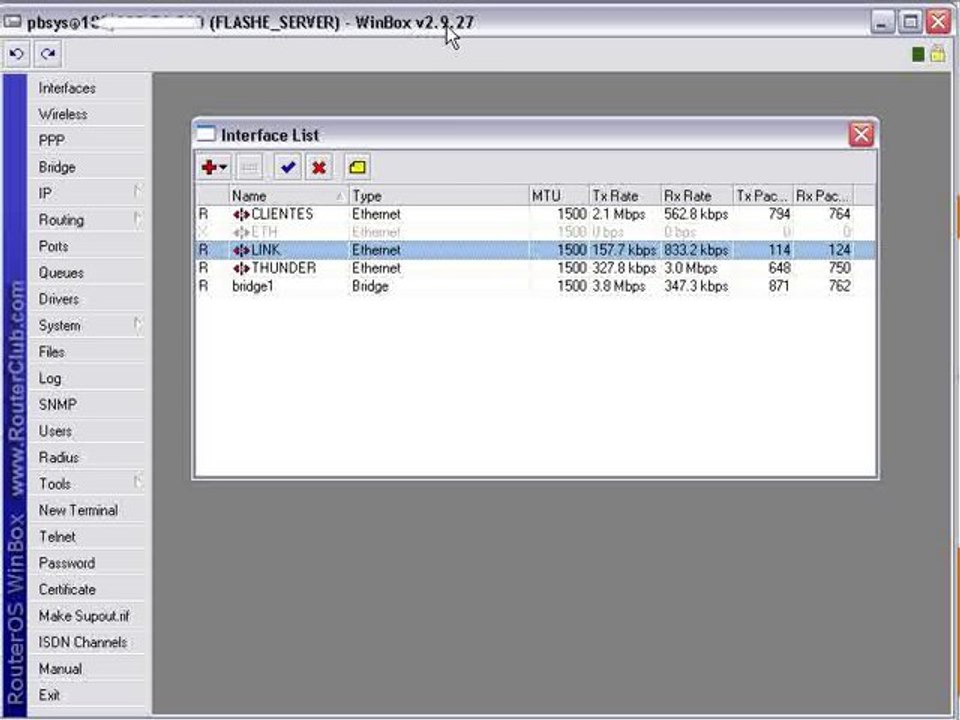
Task: Open the SNMP menu item
Action: [87, 404]
